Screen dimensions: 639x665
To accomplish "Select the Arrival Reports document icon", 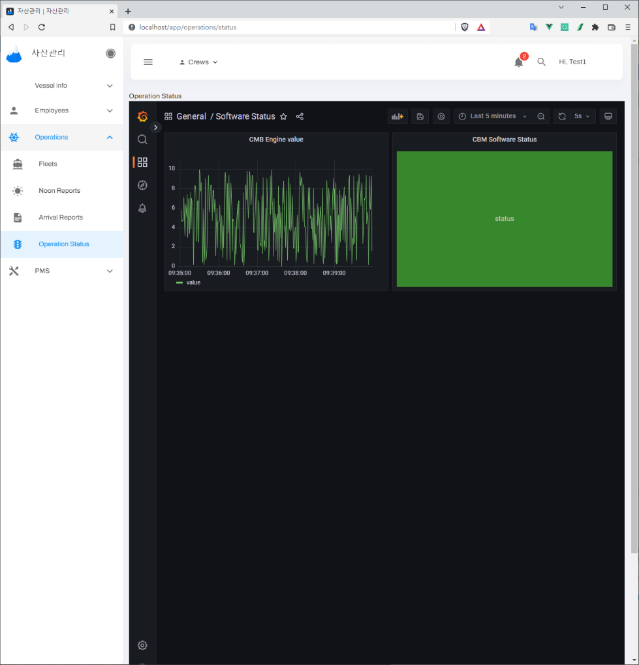I will 17,218.
